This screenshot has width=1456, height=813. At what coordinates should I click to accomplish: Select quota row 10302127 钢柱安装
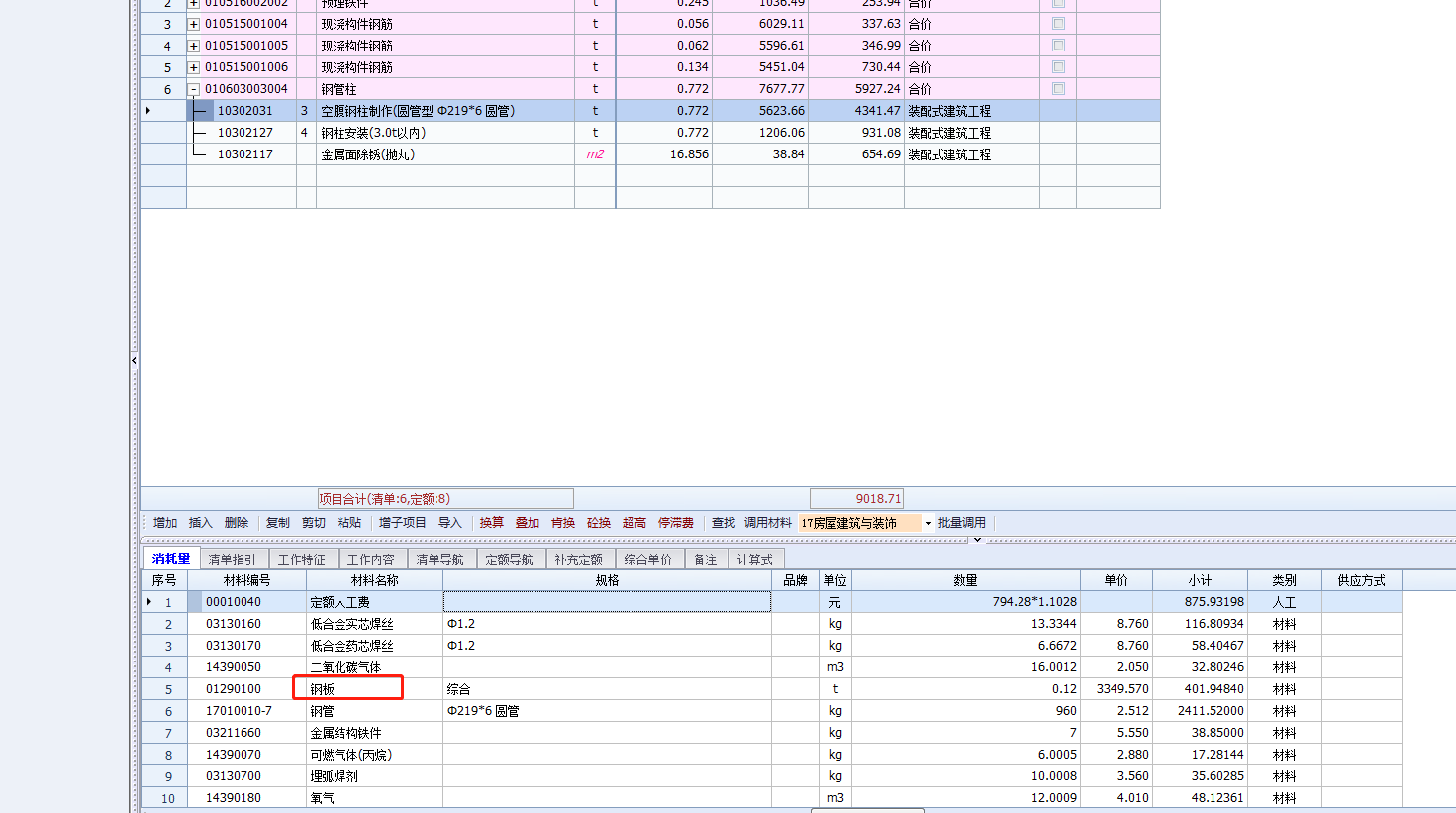tap(649, 133)
